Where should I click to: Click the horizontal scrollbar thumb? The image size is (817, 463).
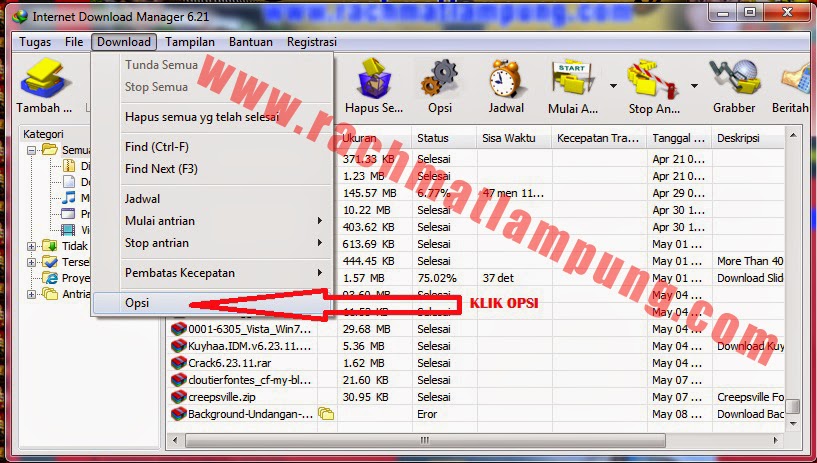click(425, 441)
